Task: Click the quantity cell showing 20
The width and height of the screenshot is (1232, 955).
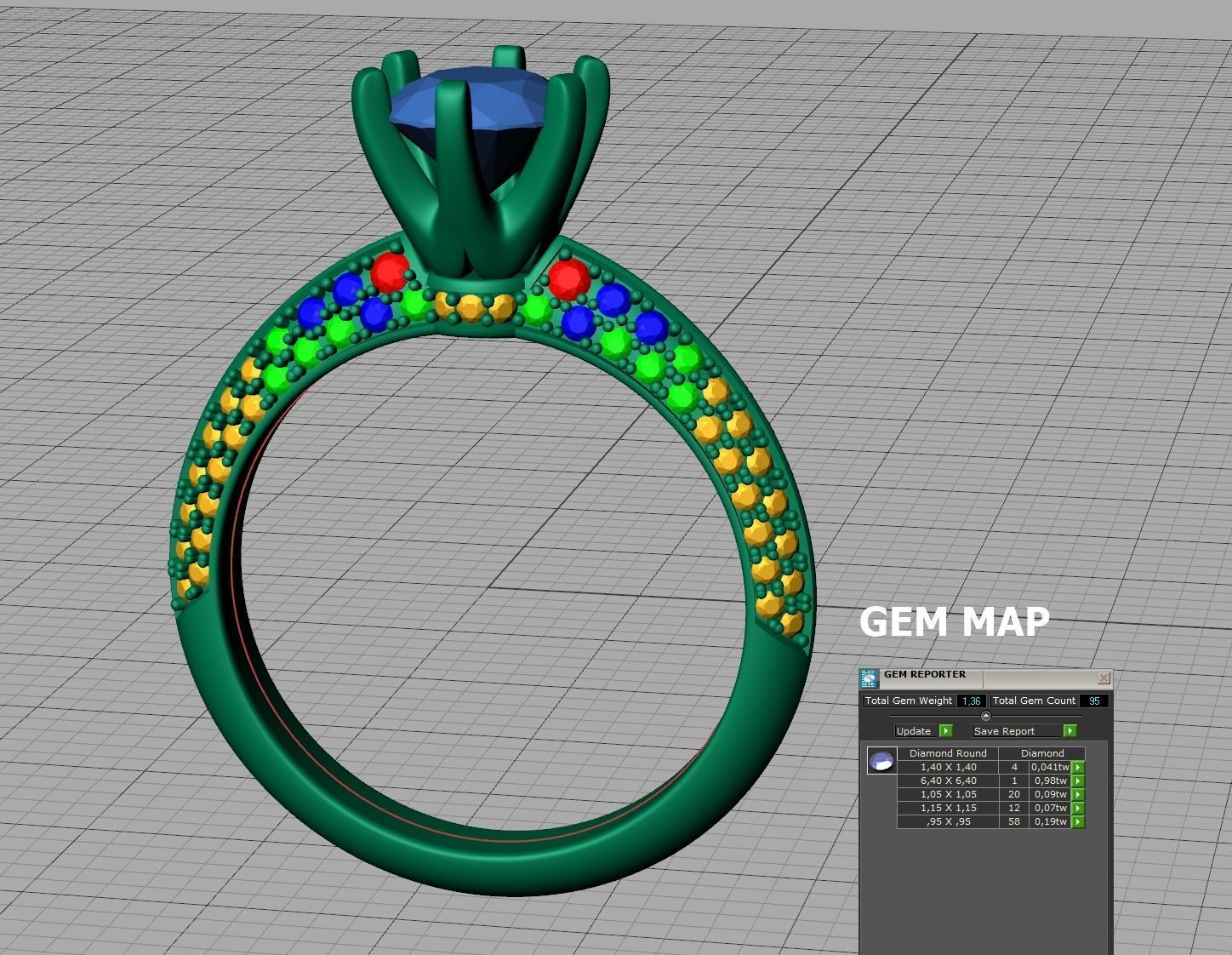Action: pyautogui.click(x=1014, y=794)
